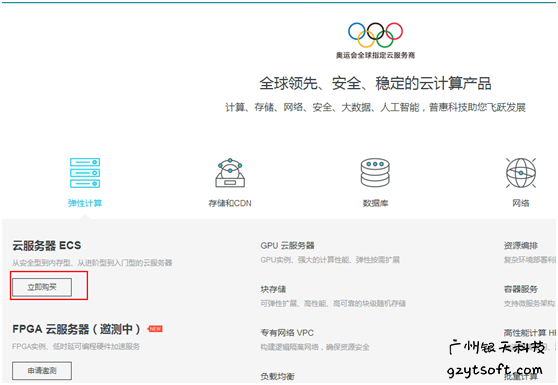Image resolution: width=558 pixels, height=385 pixels.
Task: Select the 网络 globe icon
Action: 521,173
